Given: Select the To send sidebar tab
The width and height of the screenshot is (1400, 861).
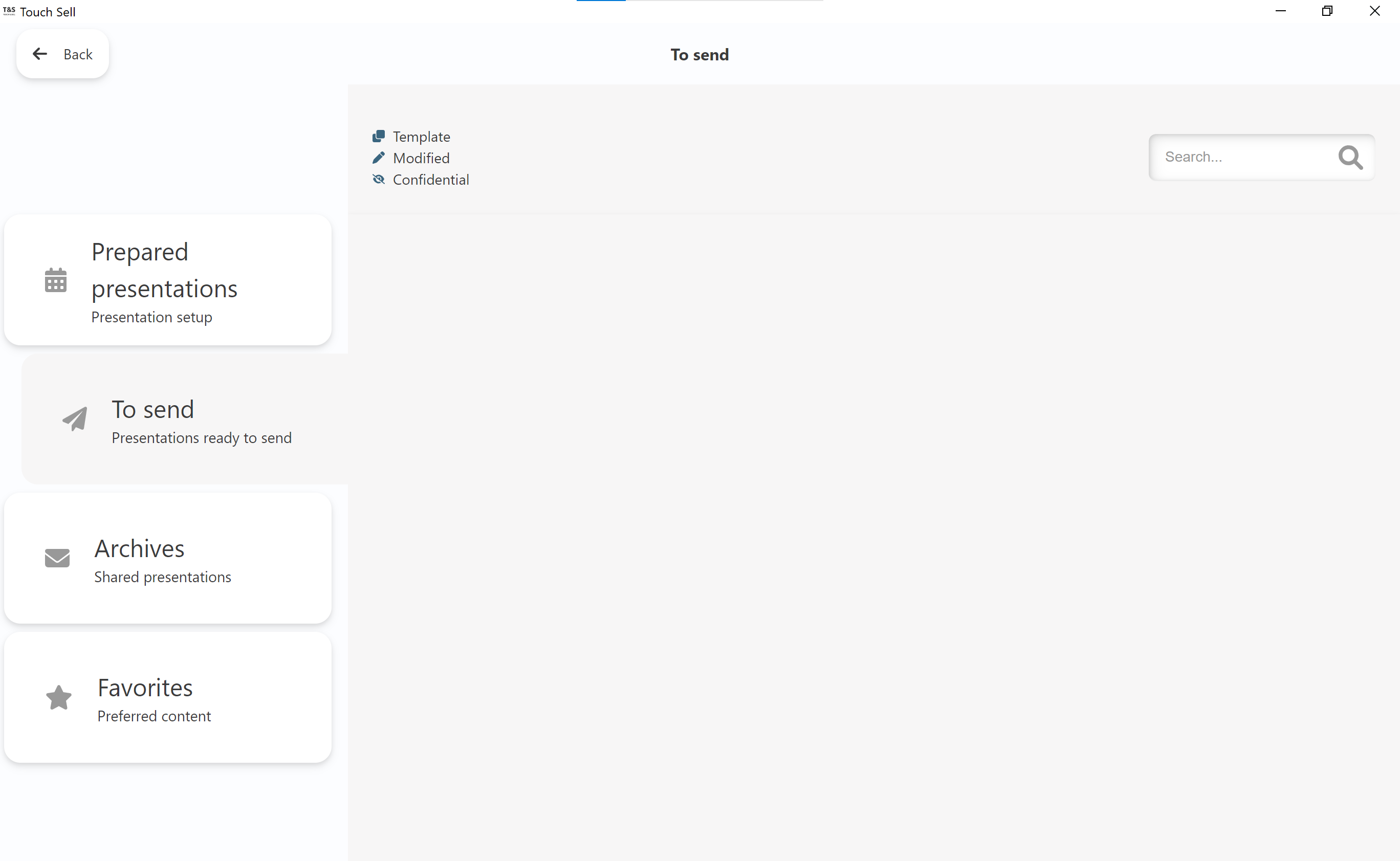Looking at the screenshot, I should tap(185, 419).
